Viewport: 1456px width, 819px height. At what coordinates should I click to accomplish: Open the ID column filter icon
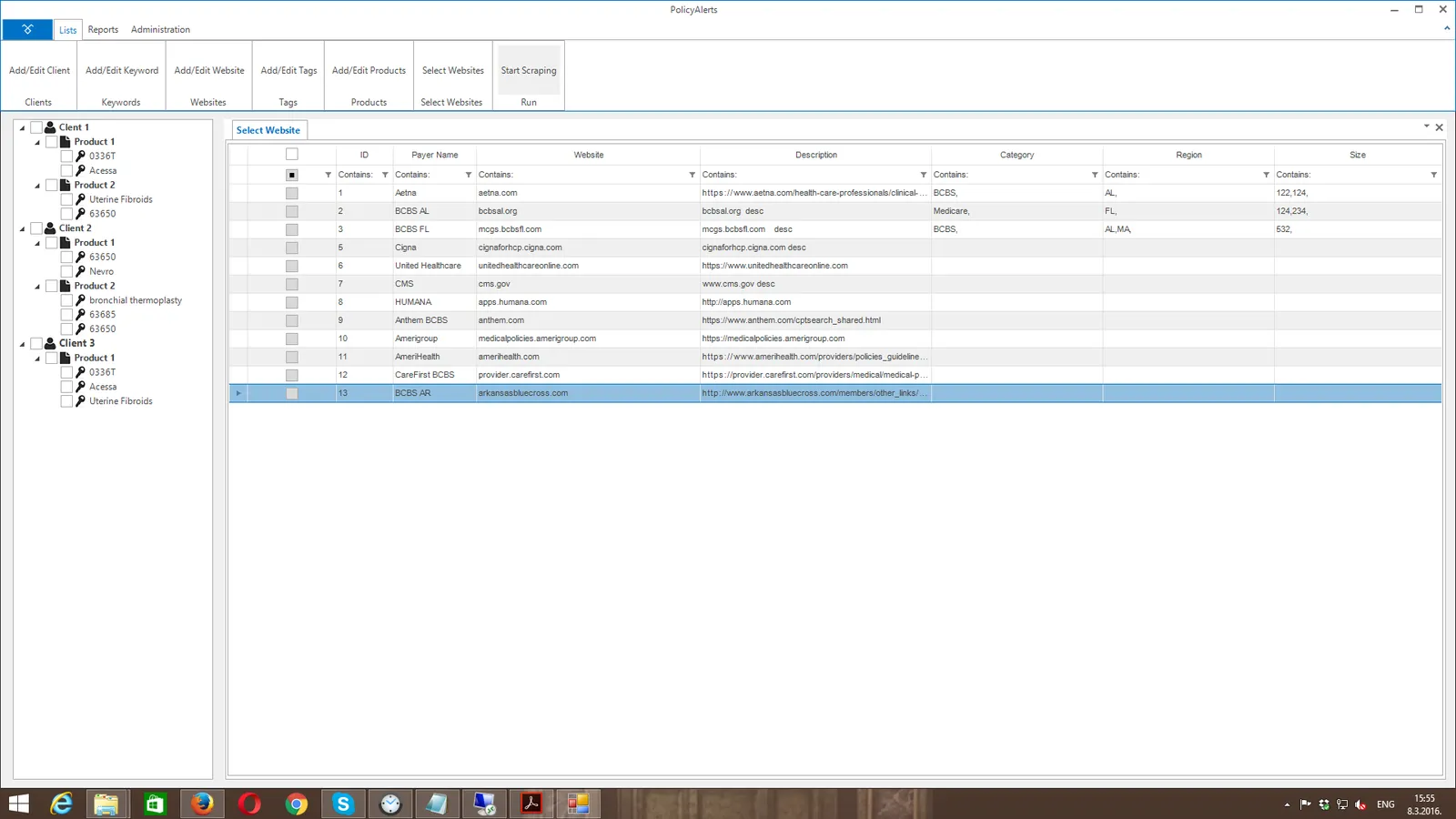click(385, 175)
